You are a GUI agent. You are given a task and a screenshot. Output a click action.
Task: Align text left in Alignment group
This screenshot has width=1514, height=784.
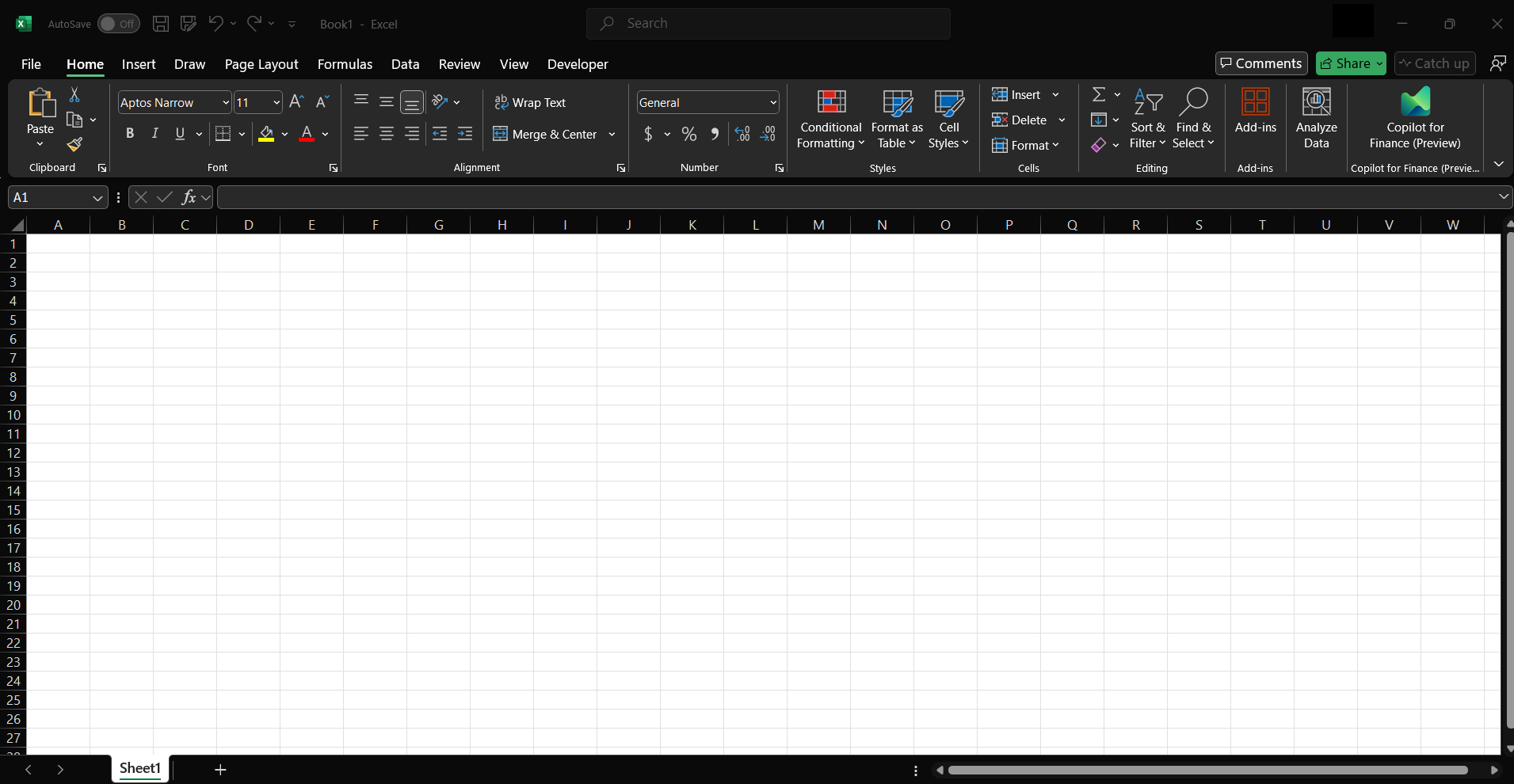coord(361,134)
